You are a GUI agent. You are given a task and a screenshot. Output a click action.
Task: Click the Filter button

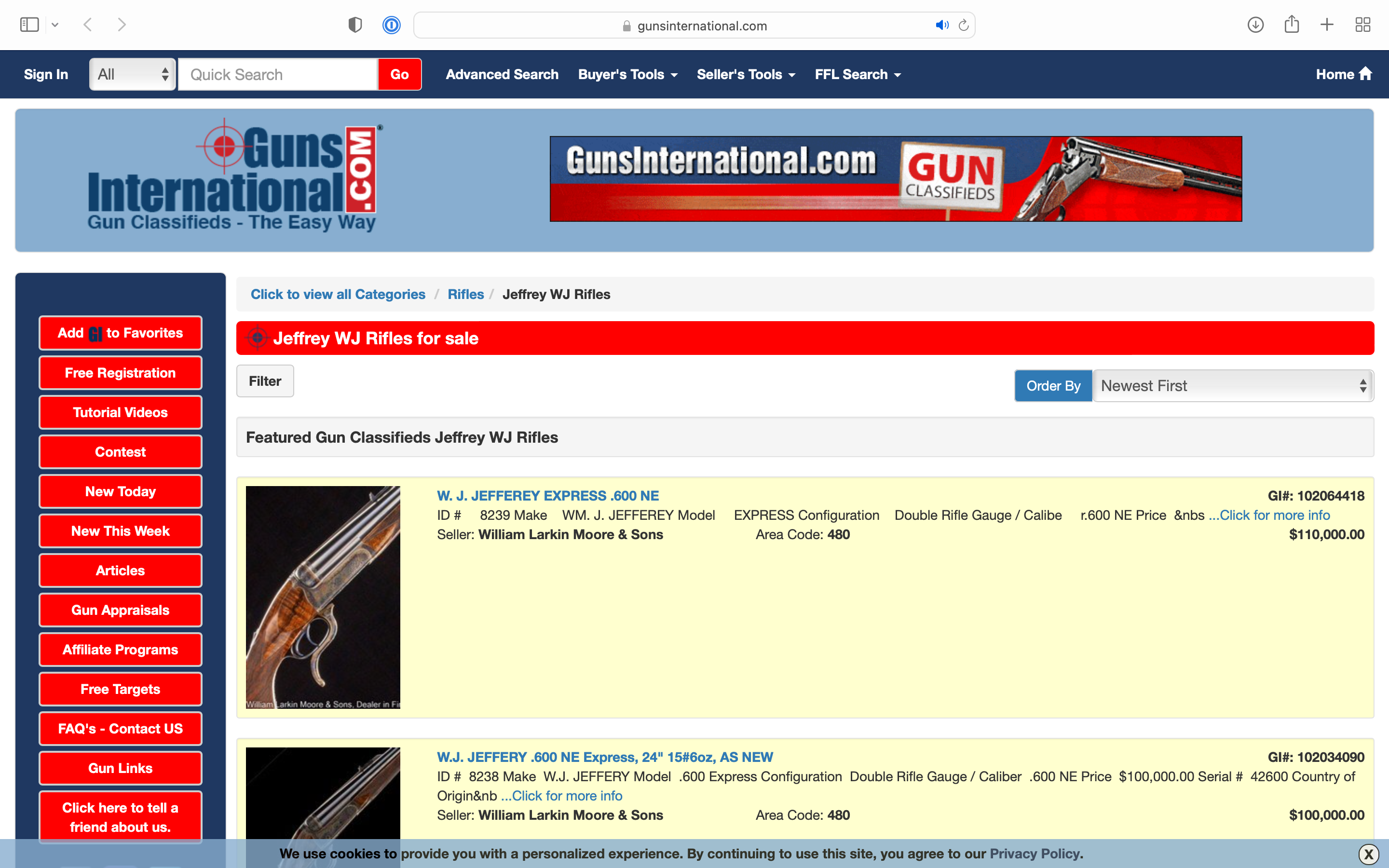tap(265, 381)
